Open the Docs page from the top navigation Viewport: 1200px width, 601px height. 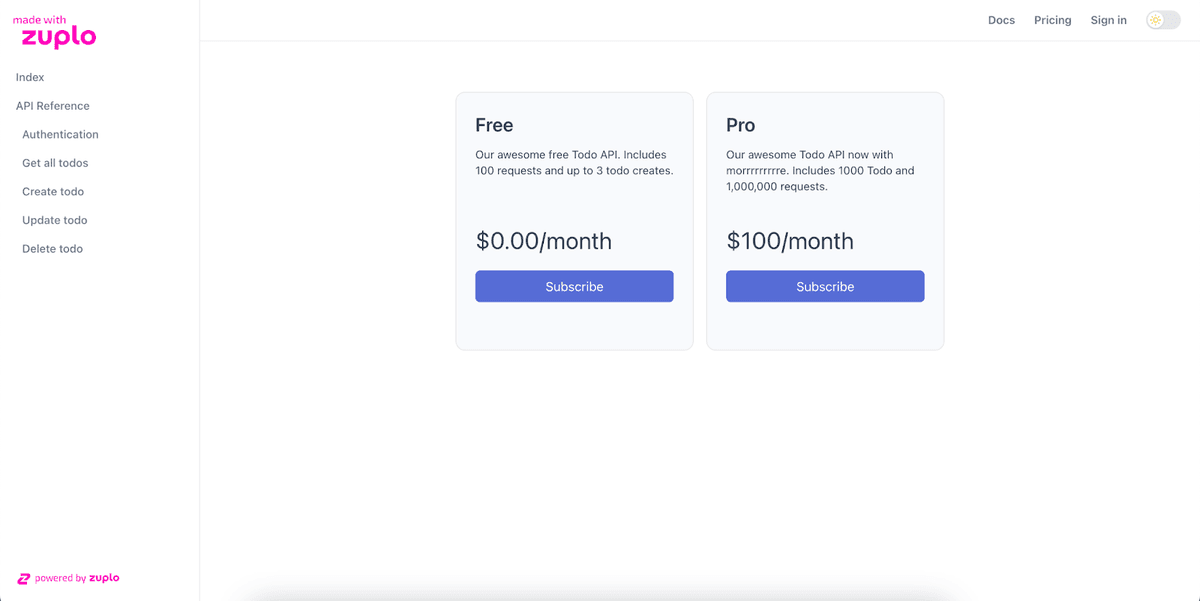tap(1001, 19)
